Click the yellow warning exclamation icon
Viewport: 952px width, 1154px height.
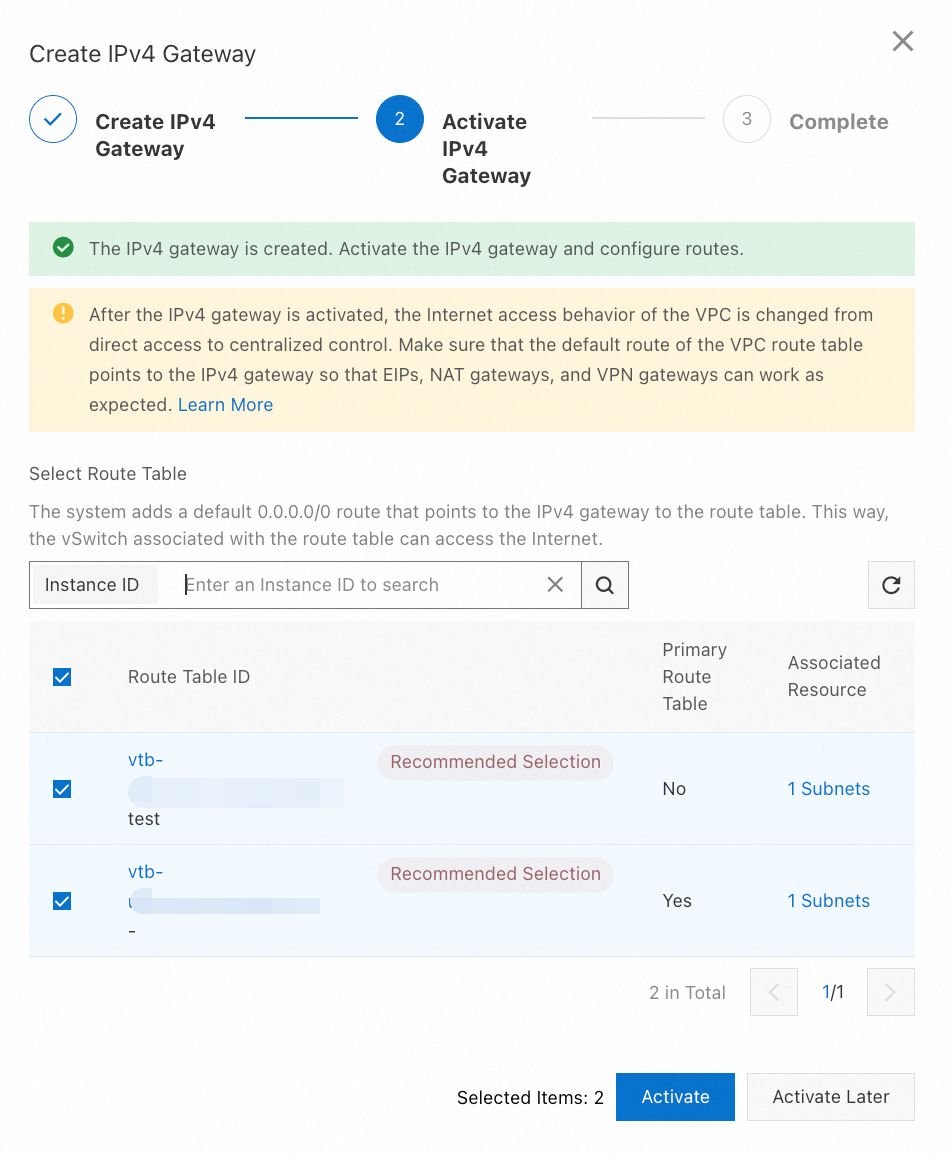(62, 313)
